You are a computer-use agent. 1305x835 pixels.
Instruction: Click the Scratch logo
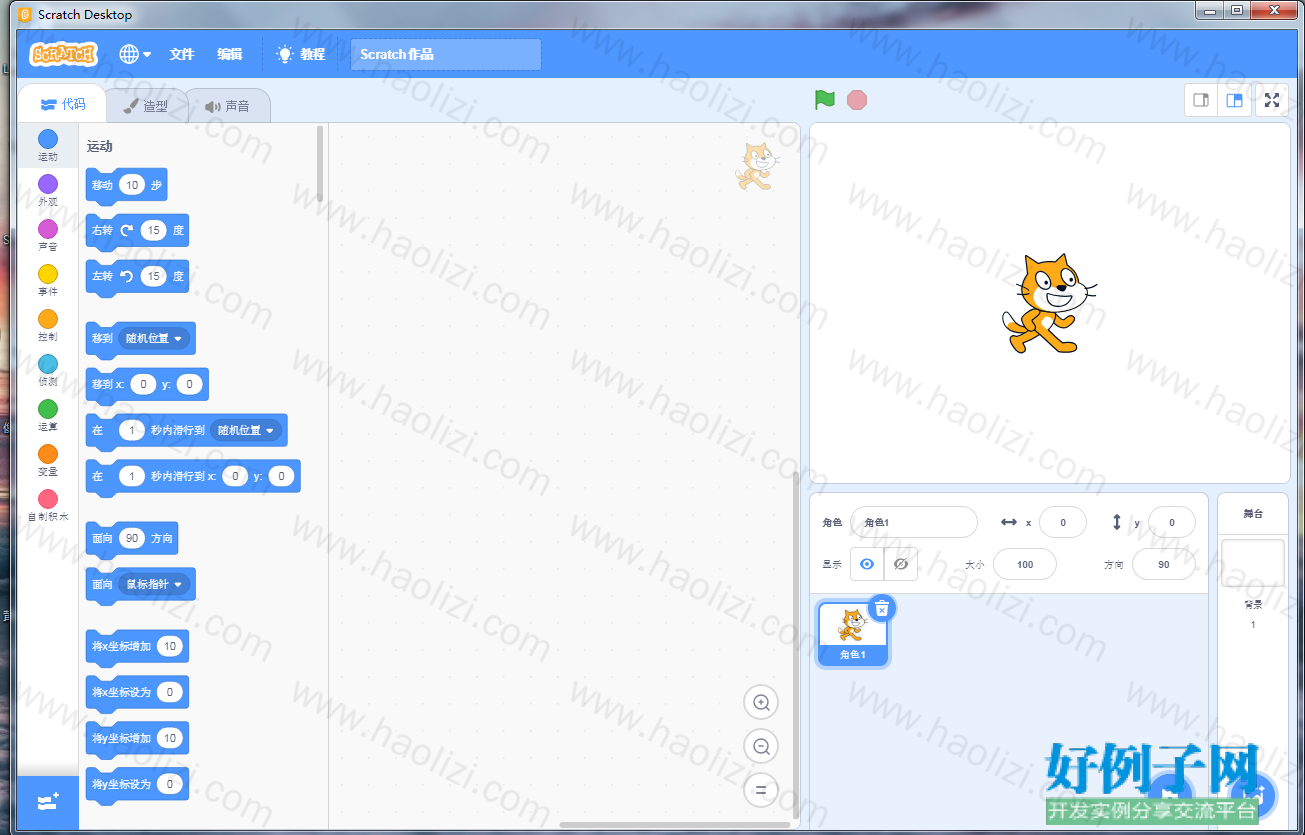click(x=63, y=54)
